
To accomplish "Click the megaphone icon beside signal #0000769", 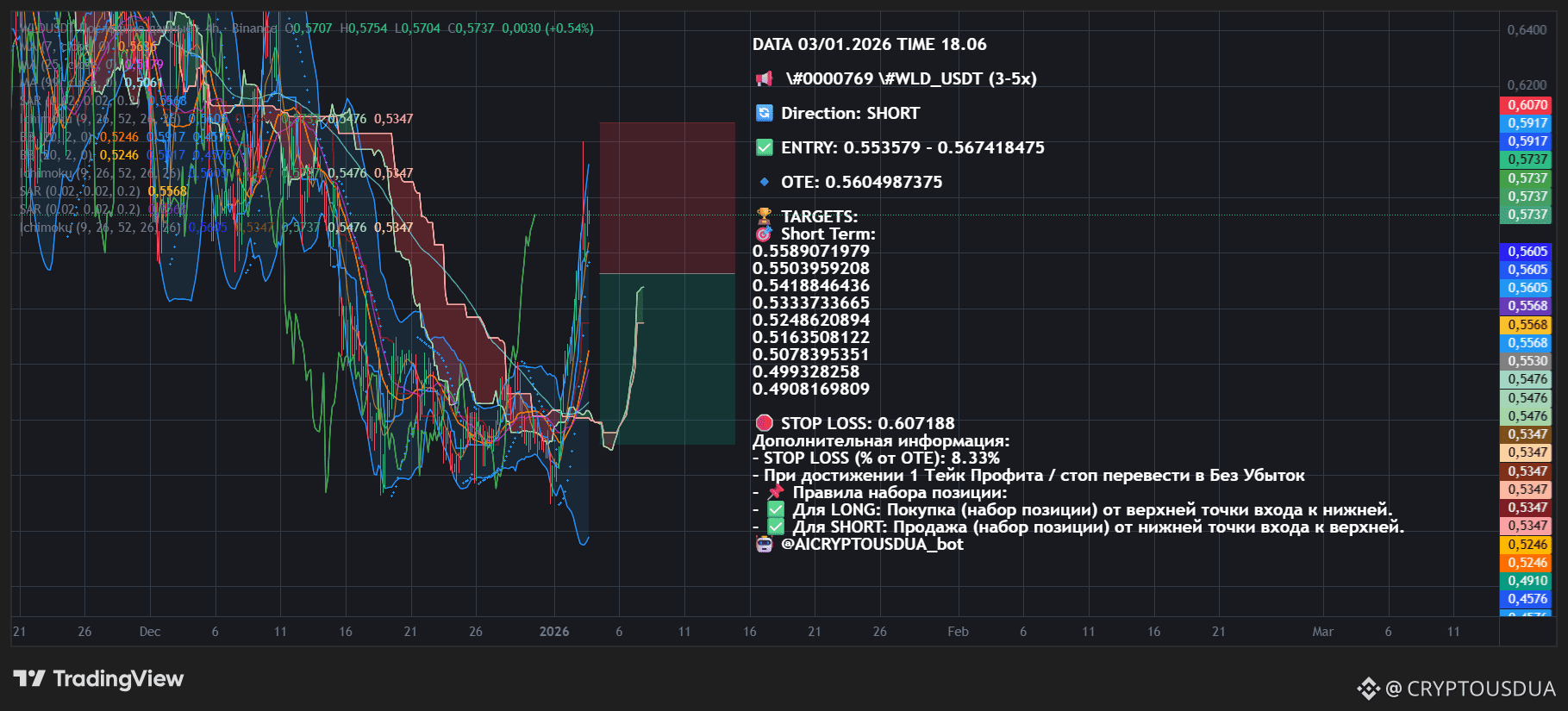I will click(x=765, y=79).
